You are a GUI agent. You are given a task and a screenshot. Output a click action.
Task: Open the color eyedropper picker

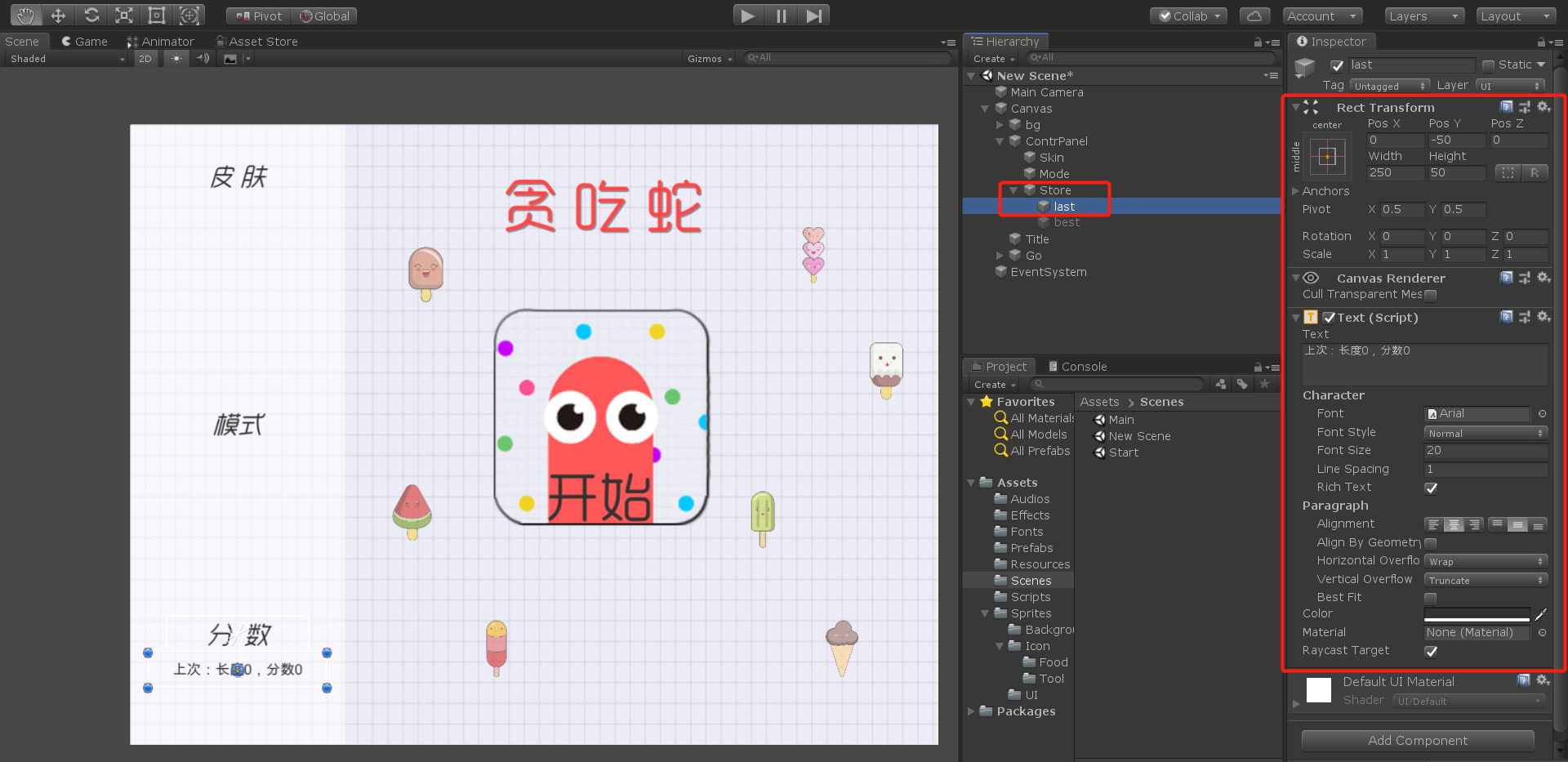click(x=1540, y=614)
